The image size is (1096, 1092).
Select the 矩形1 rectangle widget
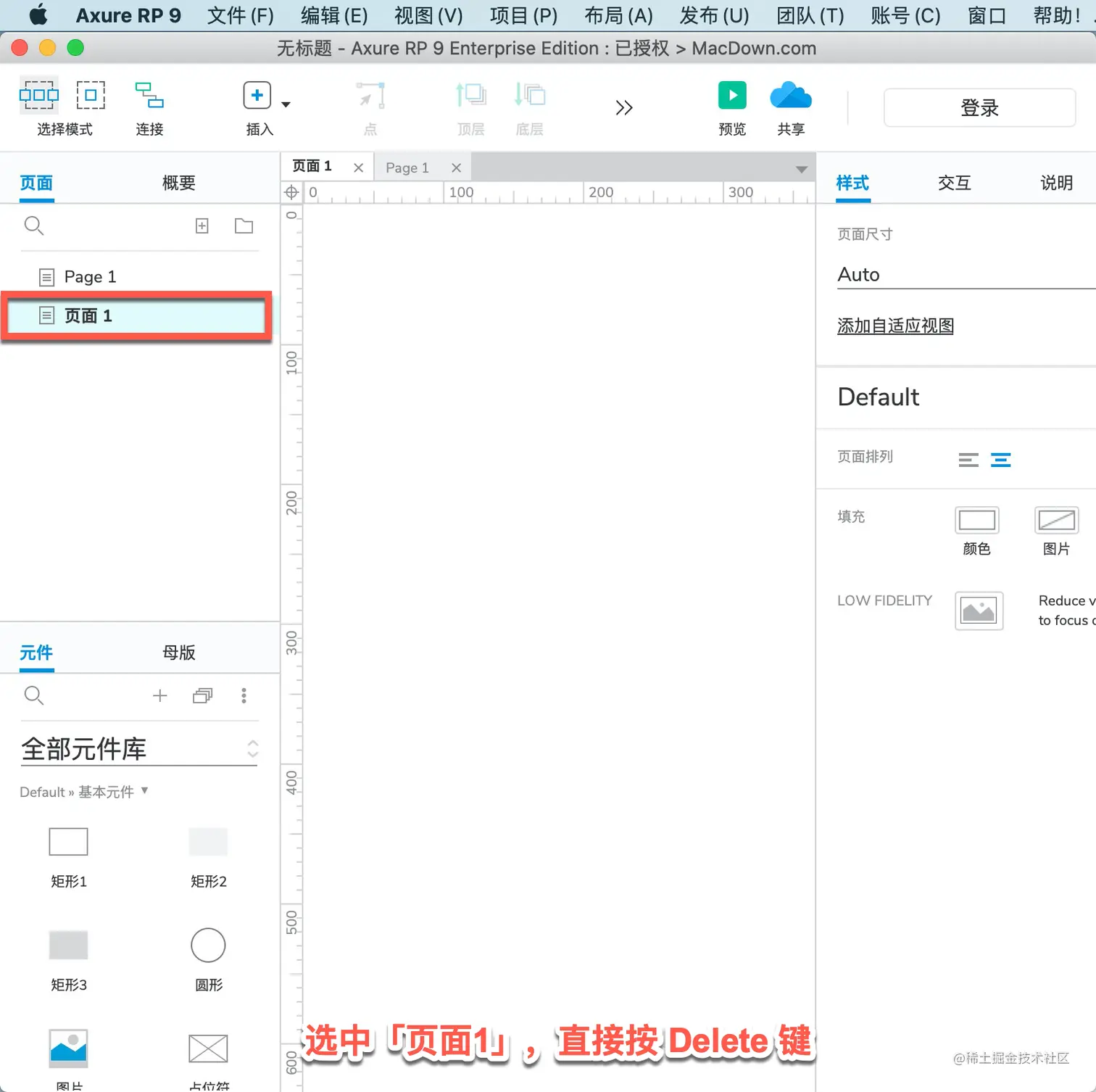click(x=68, y=842)
